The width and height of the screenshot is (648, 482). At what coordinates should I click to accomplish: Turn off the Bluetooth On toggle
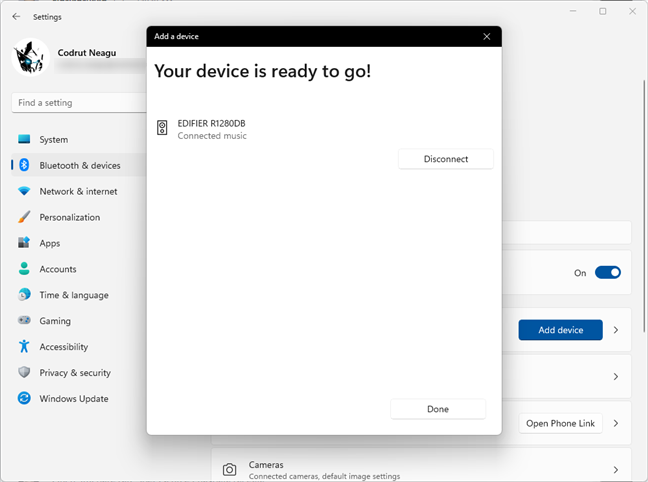pos(608,273)
